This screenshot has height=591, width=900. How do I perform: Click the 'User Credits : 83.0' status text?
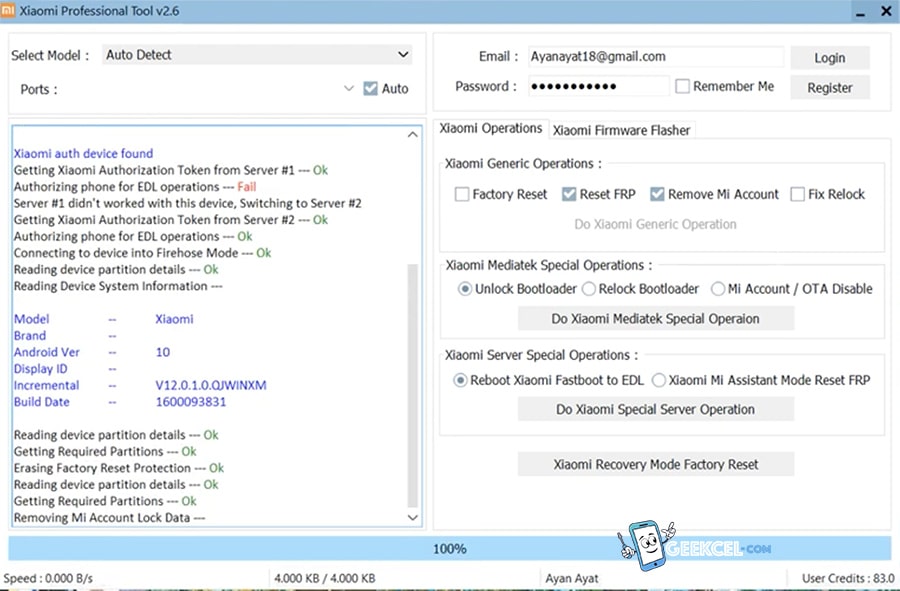click(x=848, y=578)
